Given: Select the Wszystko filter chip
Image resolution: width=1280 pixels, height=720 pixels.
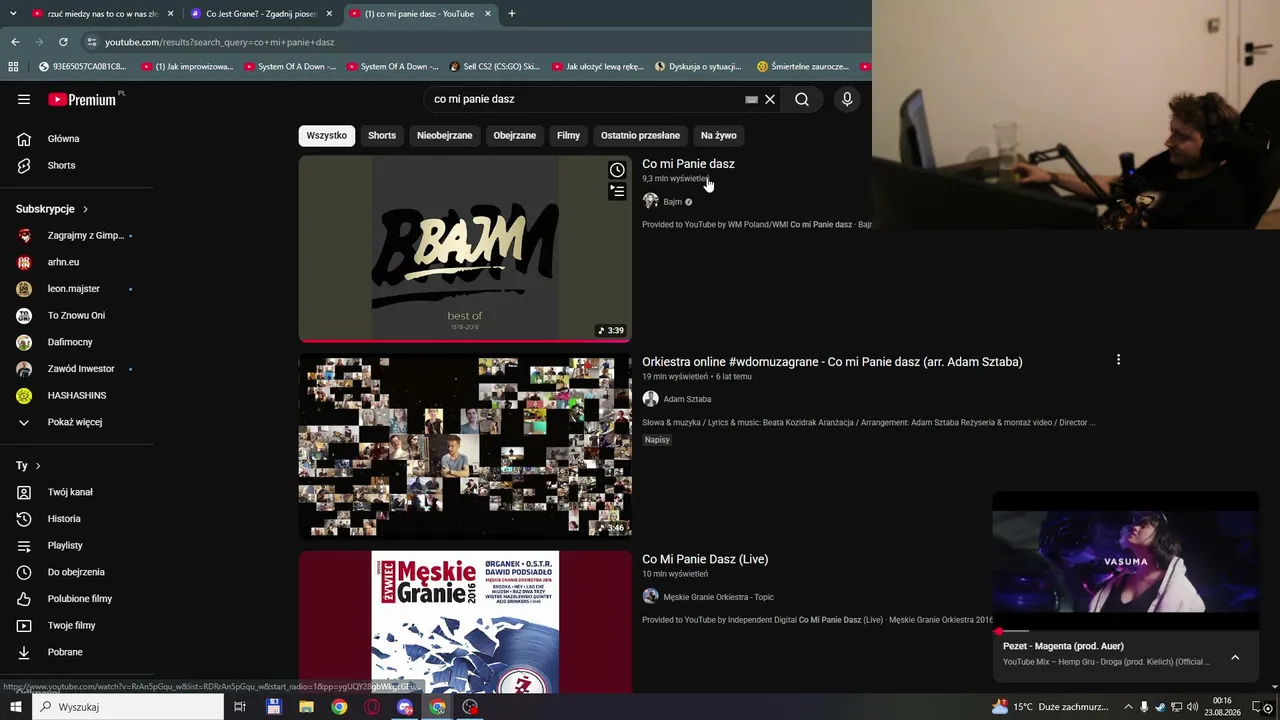Looking at the screenshot, I should pos(327,135).
